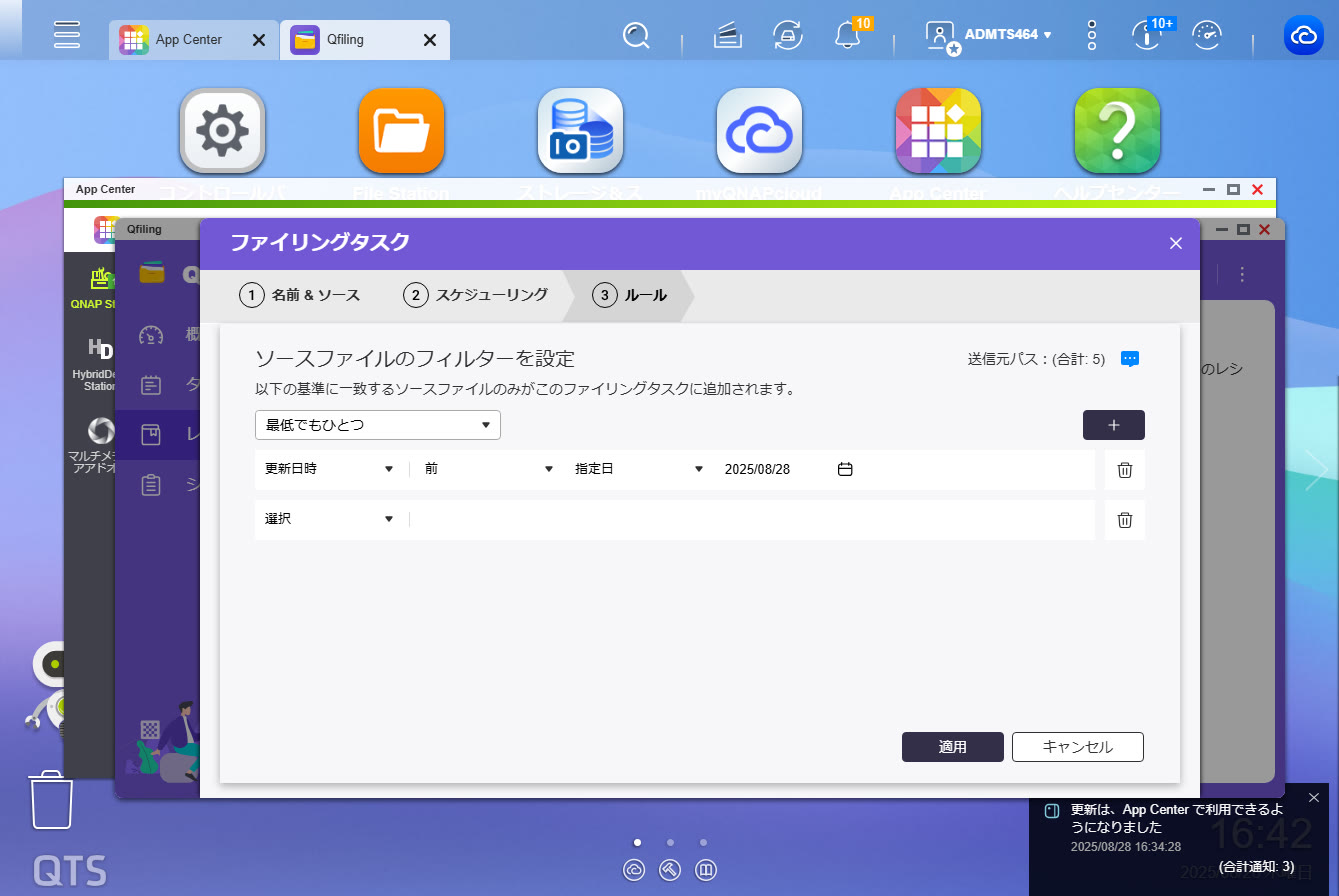Click the 適用 button

[x=952, y=747]
